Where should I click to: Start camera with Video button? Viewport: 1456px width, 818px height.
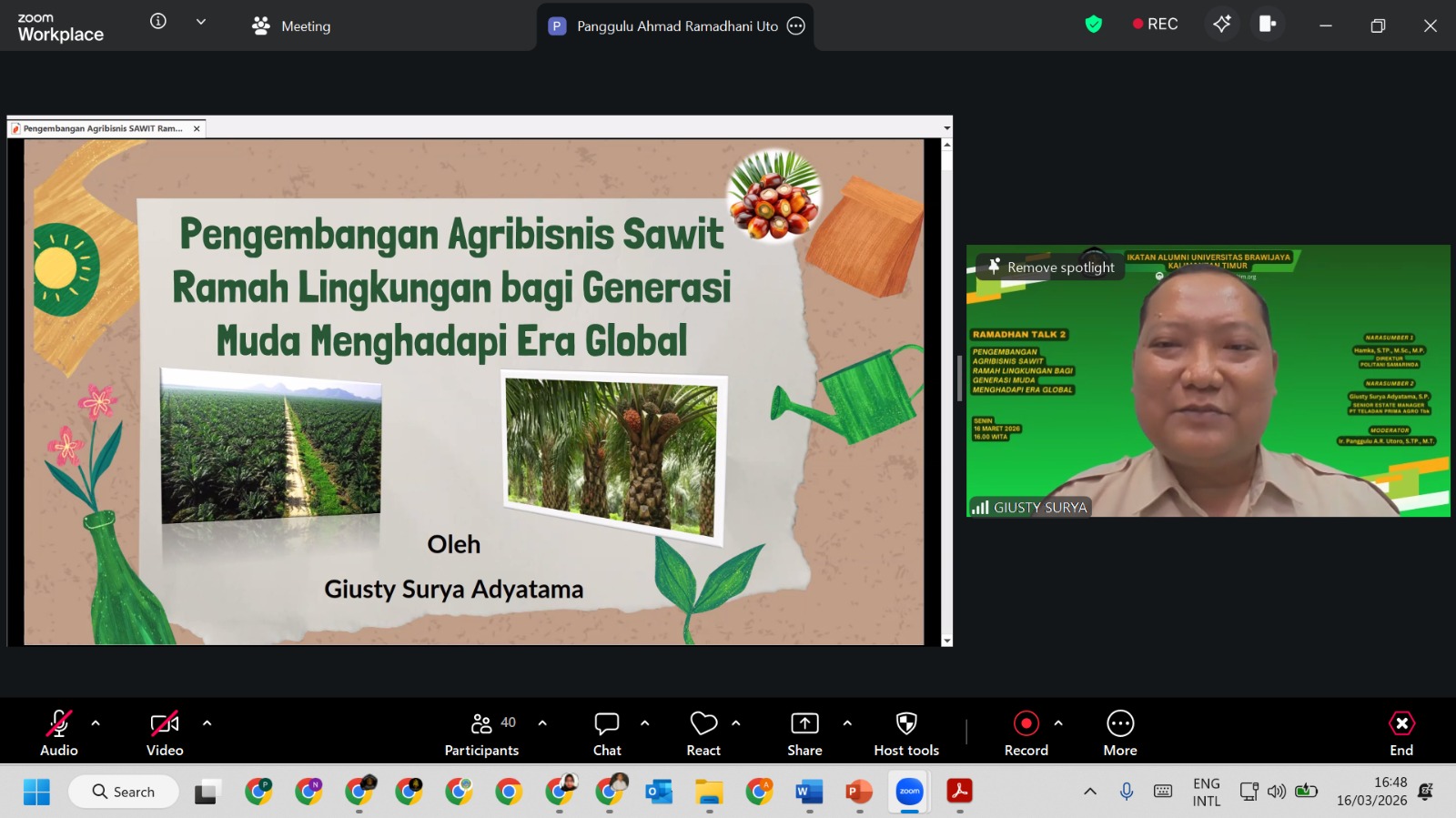point(165,733)
